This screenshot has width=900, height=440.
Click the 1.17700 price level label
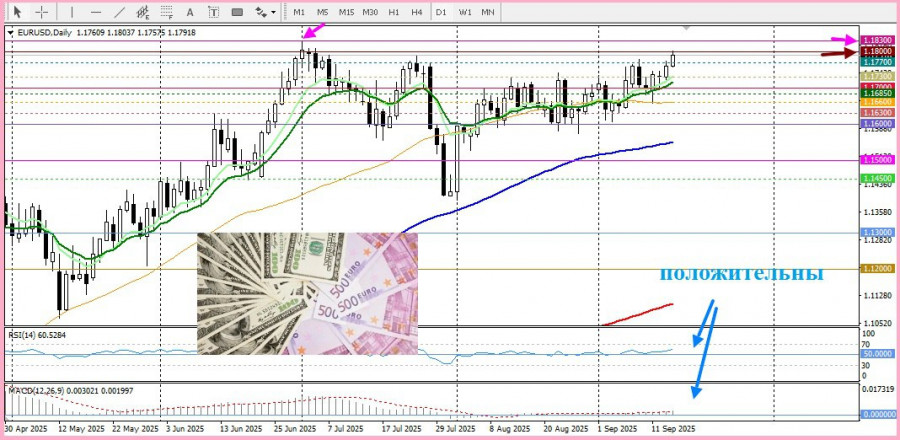pos(876,61)
